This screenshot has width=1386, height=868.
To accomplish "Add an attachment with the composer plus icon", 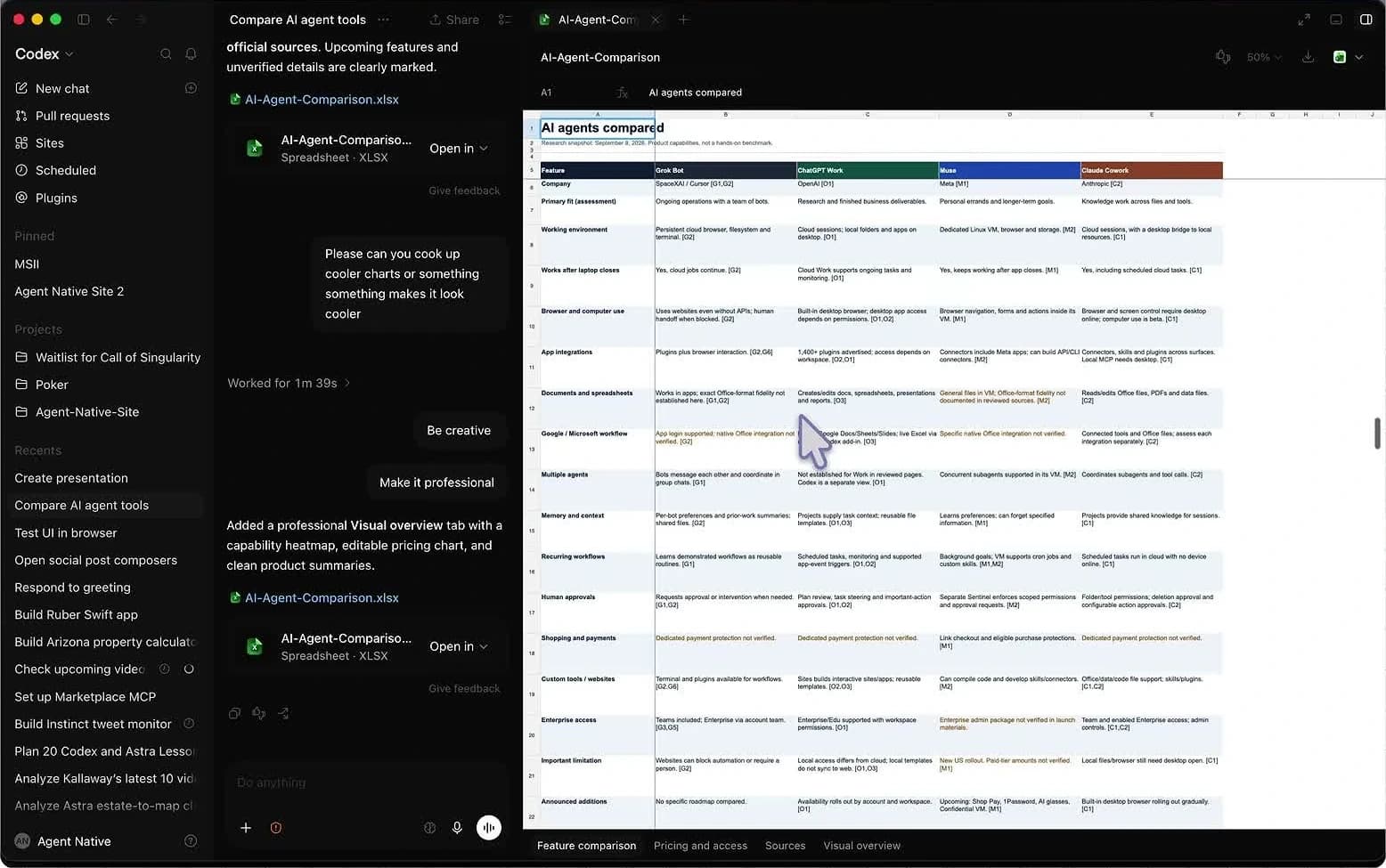I will point(246,828).
